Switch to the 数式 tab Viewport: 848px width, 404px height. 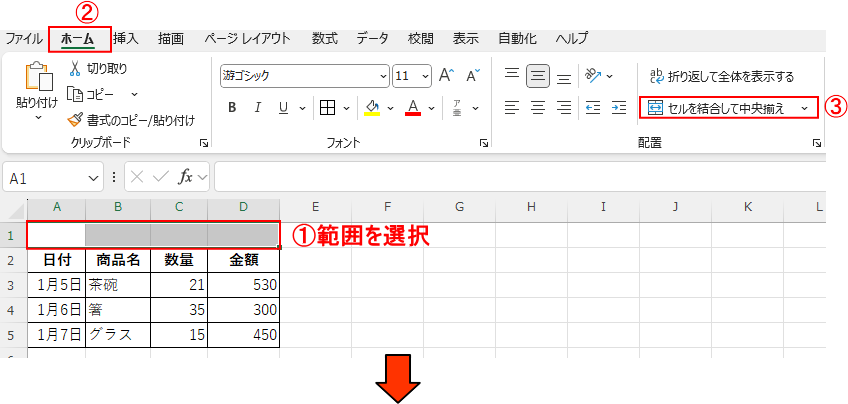[324, 38]
